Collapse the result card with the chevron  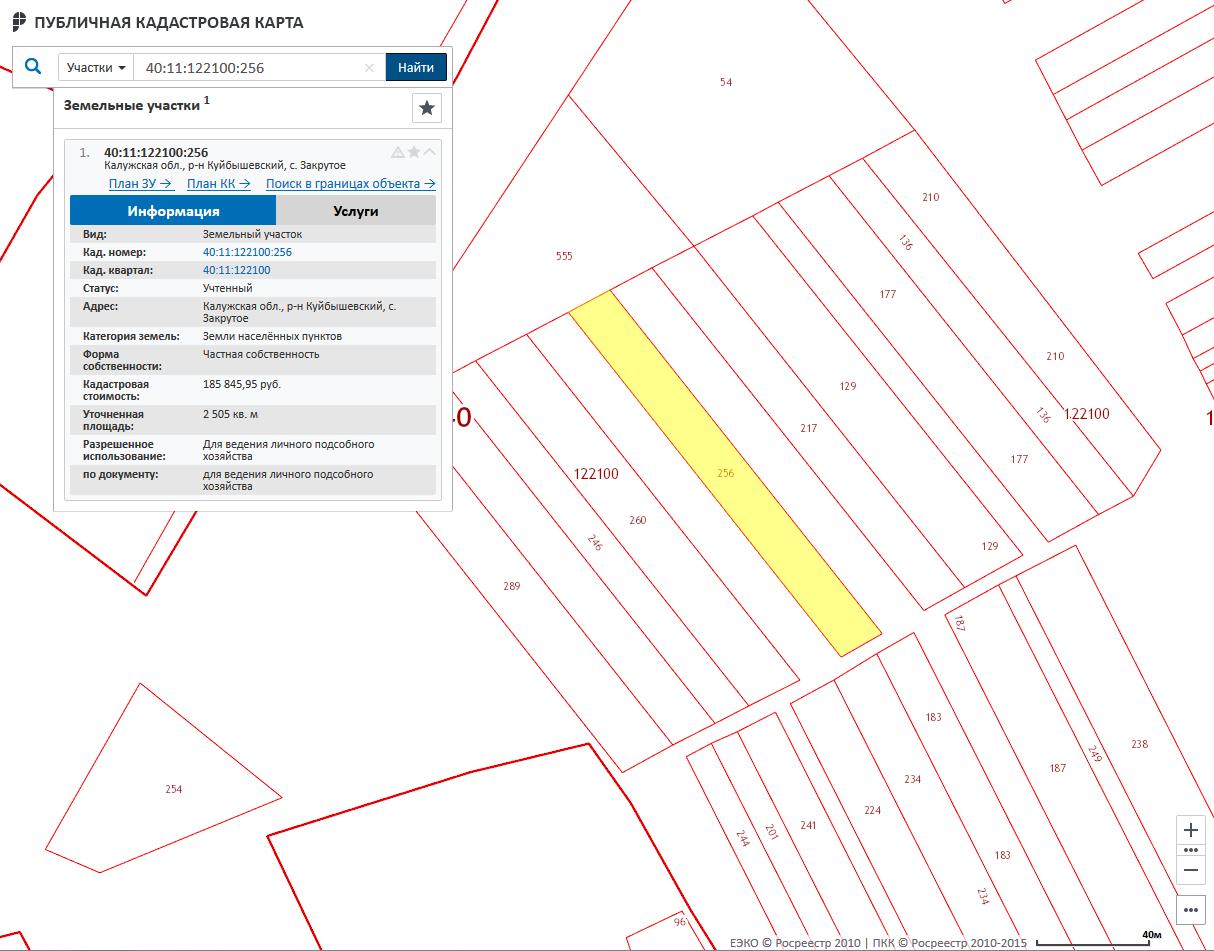coord(430,152)
